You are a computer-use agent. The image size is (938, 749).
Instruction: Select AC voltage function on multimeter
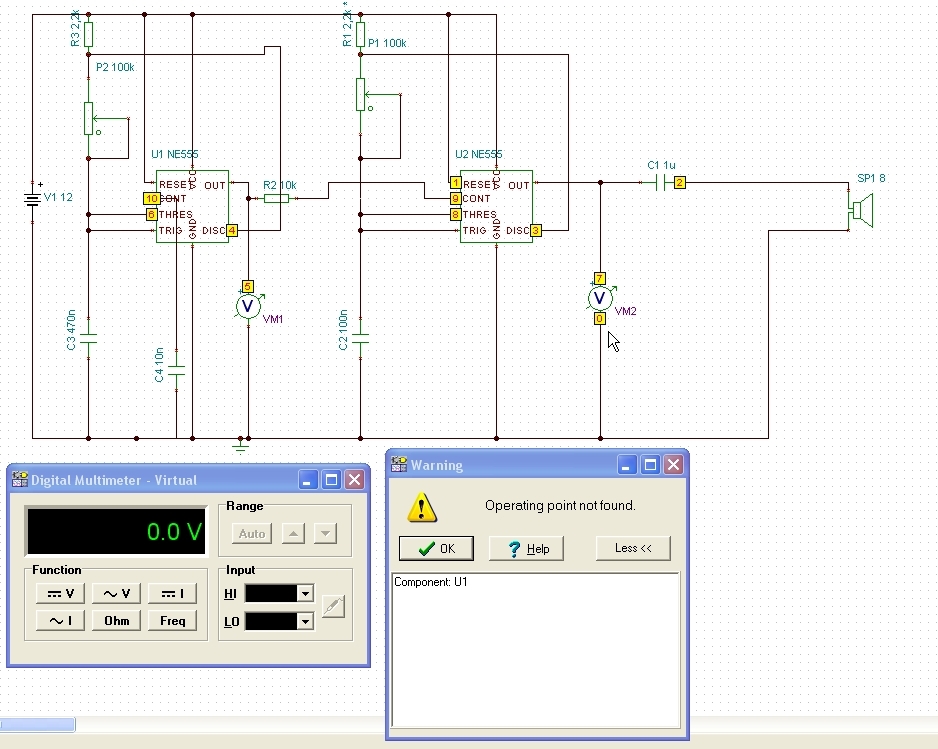[x=116, y=593]
